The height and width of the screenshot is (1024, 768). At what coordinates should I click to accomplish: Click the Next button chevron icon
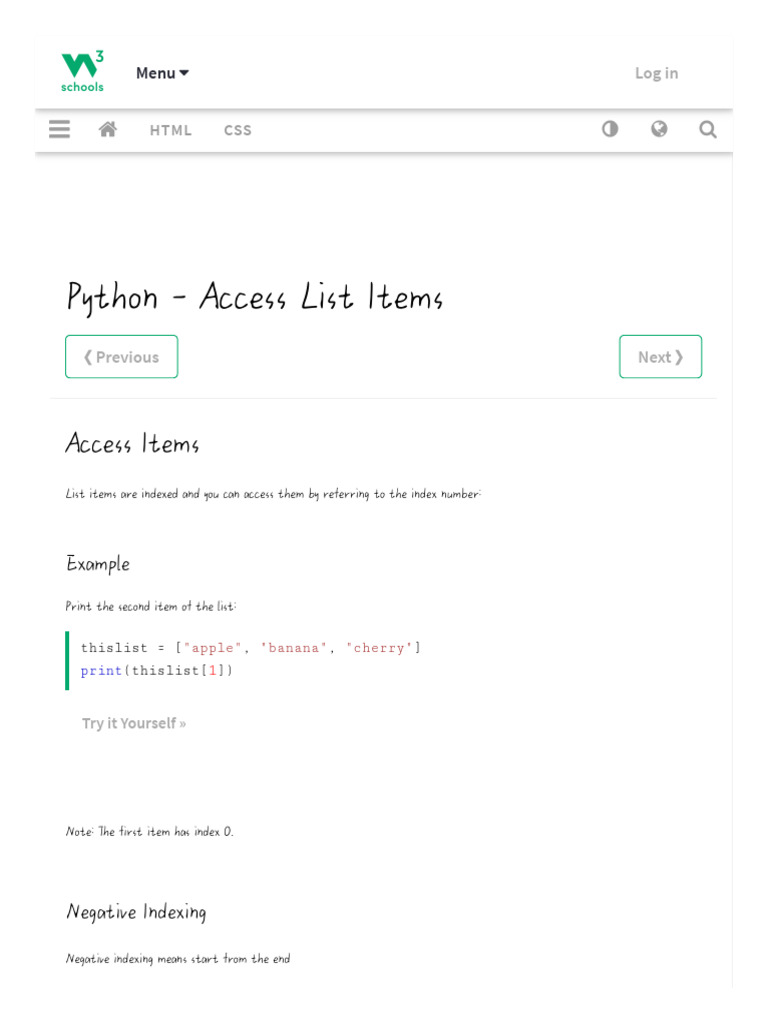(x=679, y=357)
